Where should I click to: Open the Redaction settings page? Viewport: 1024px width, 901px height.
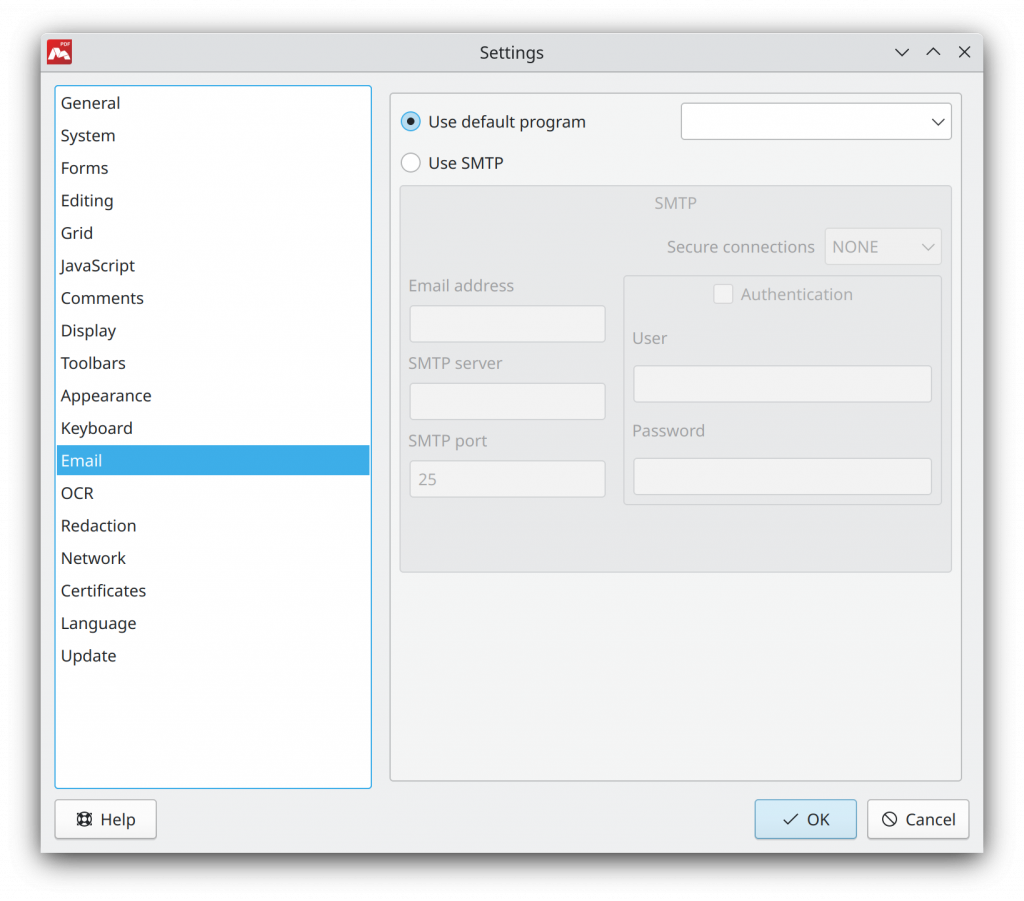(x=98, y=525)
